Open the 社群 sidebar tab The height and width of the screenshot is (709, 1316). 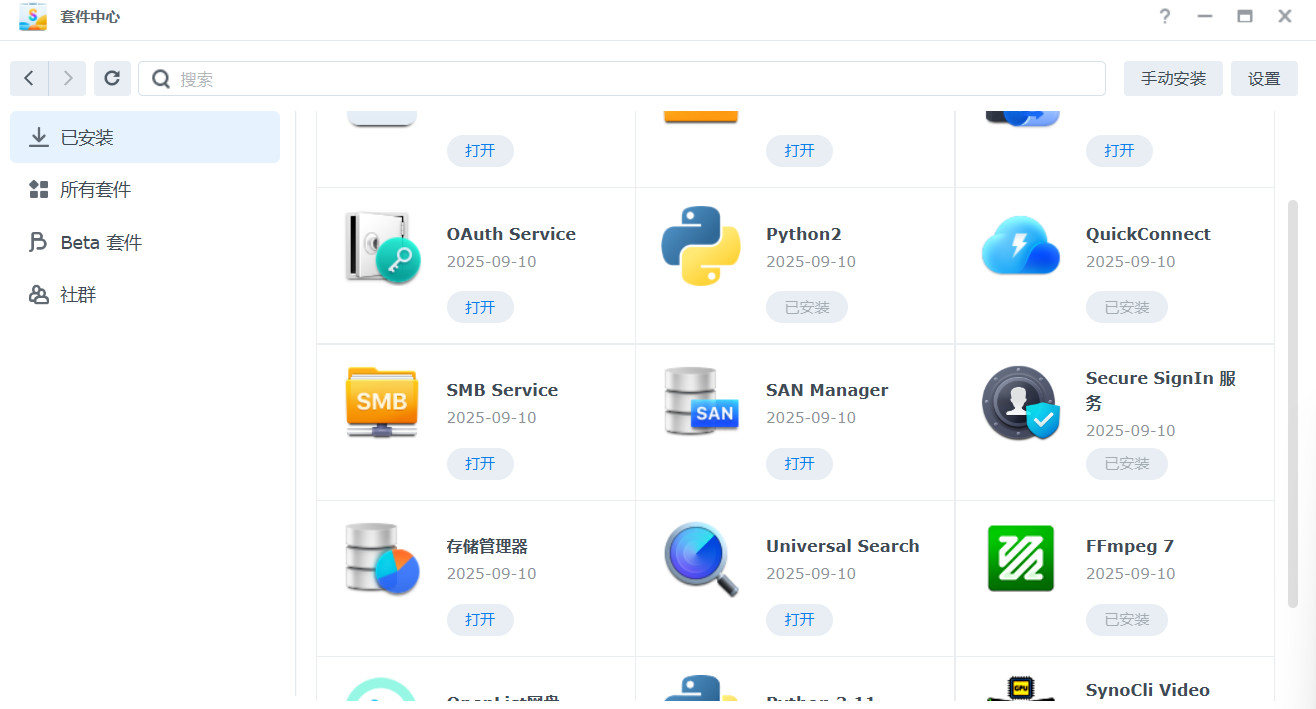pos(145,295)
